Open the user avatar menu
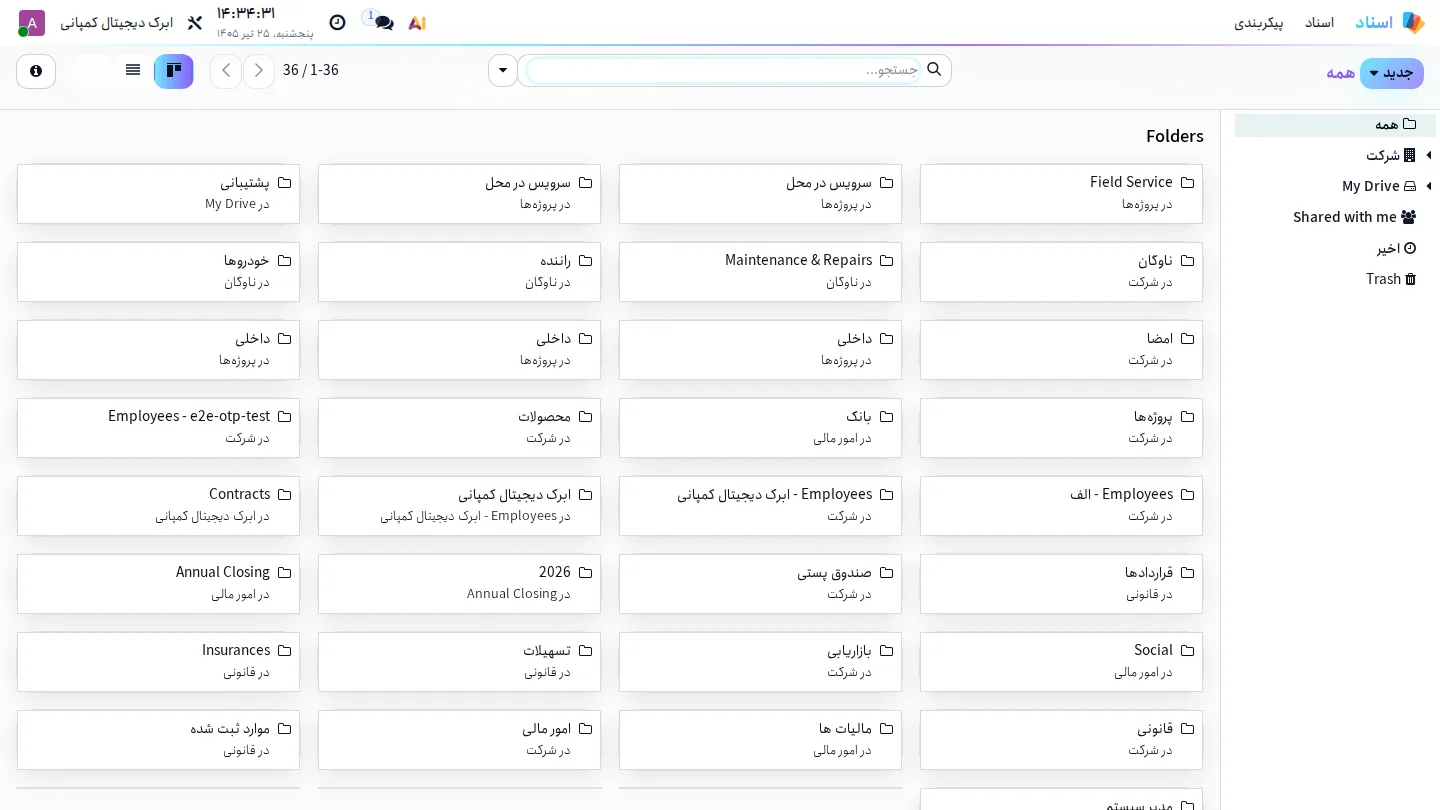 coord(32,22)
